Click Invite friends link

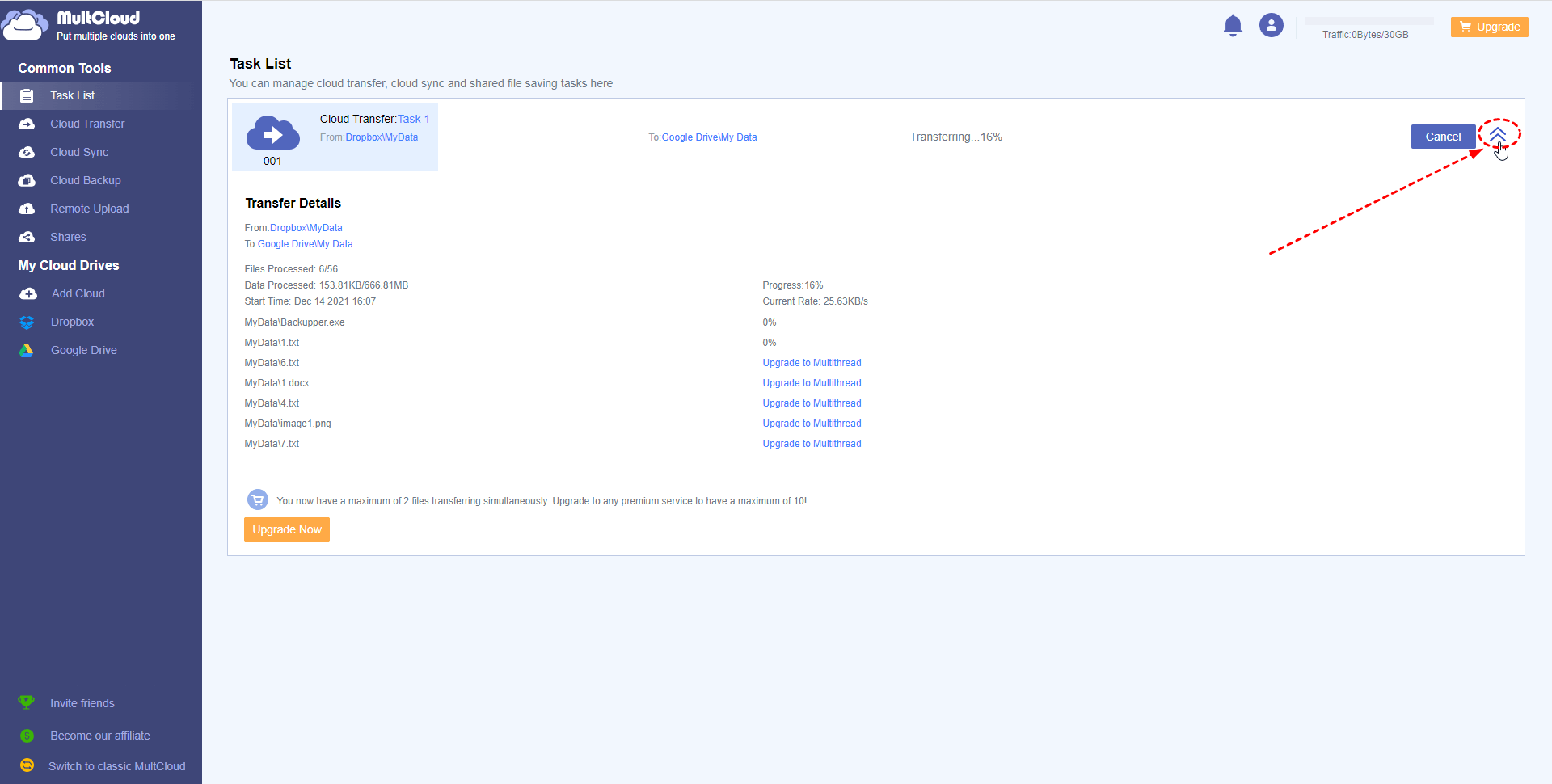pos(82,703)
